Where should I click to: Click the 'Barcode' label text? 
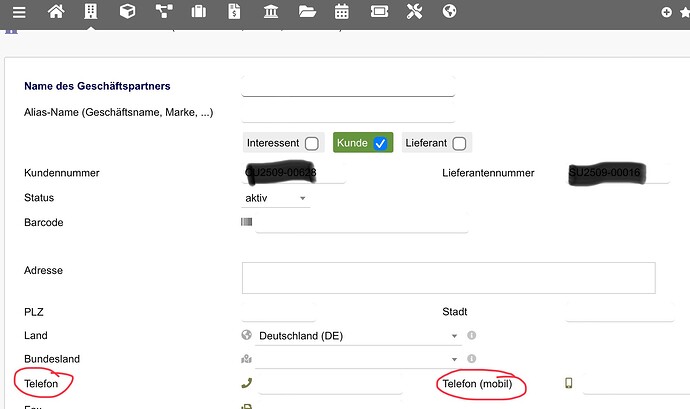(44, 222)
